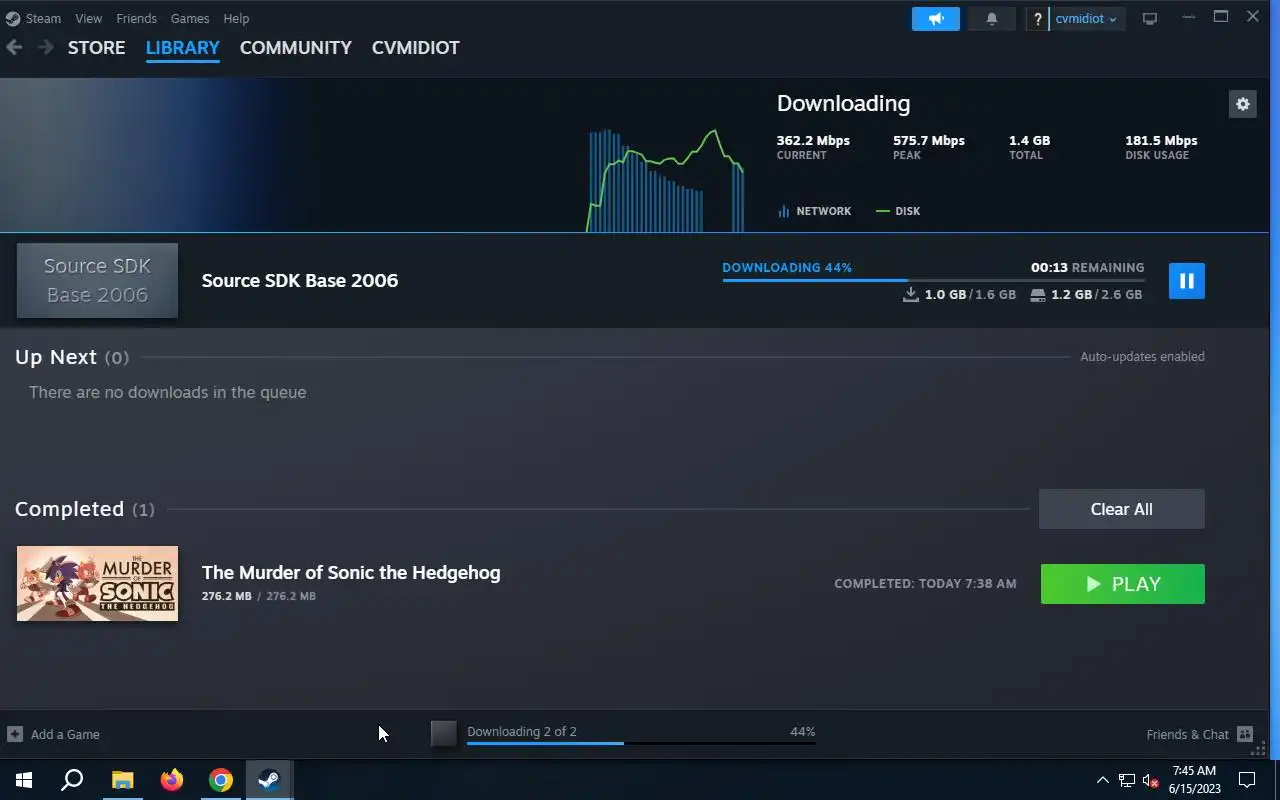This screenshot has height=800, width=1280.
Task: Open the Windows notification center
Action: [1247, 780]
